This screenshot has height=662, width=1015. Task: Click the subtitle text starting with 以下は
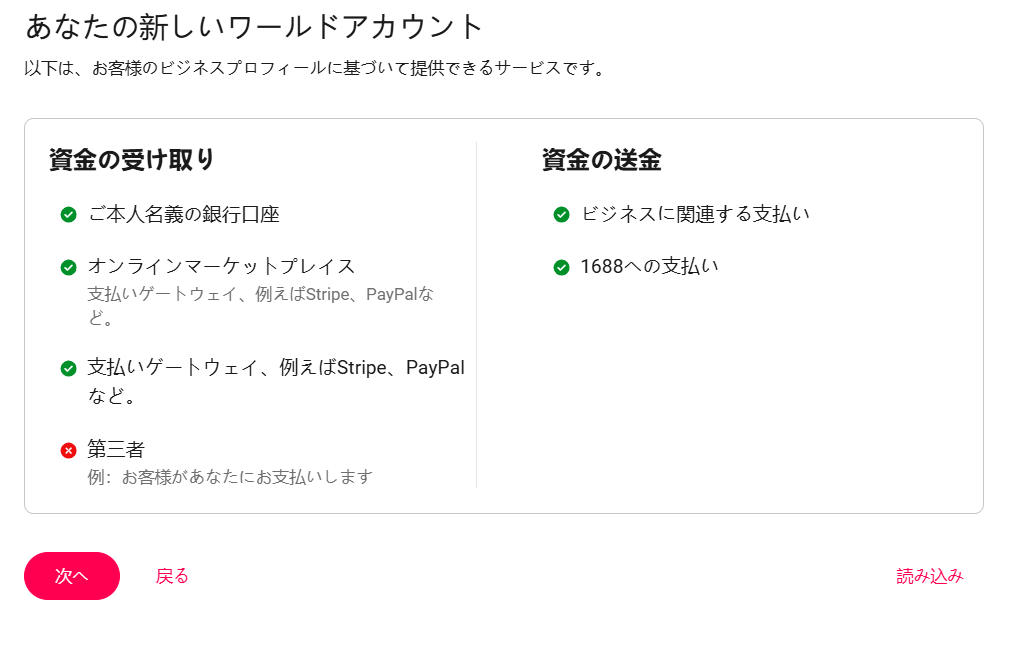[315, 68]
